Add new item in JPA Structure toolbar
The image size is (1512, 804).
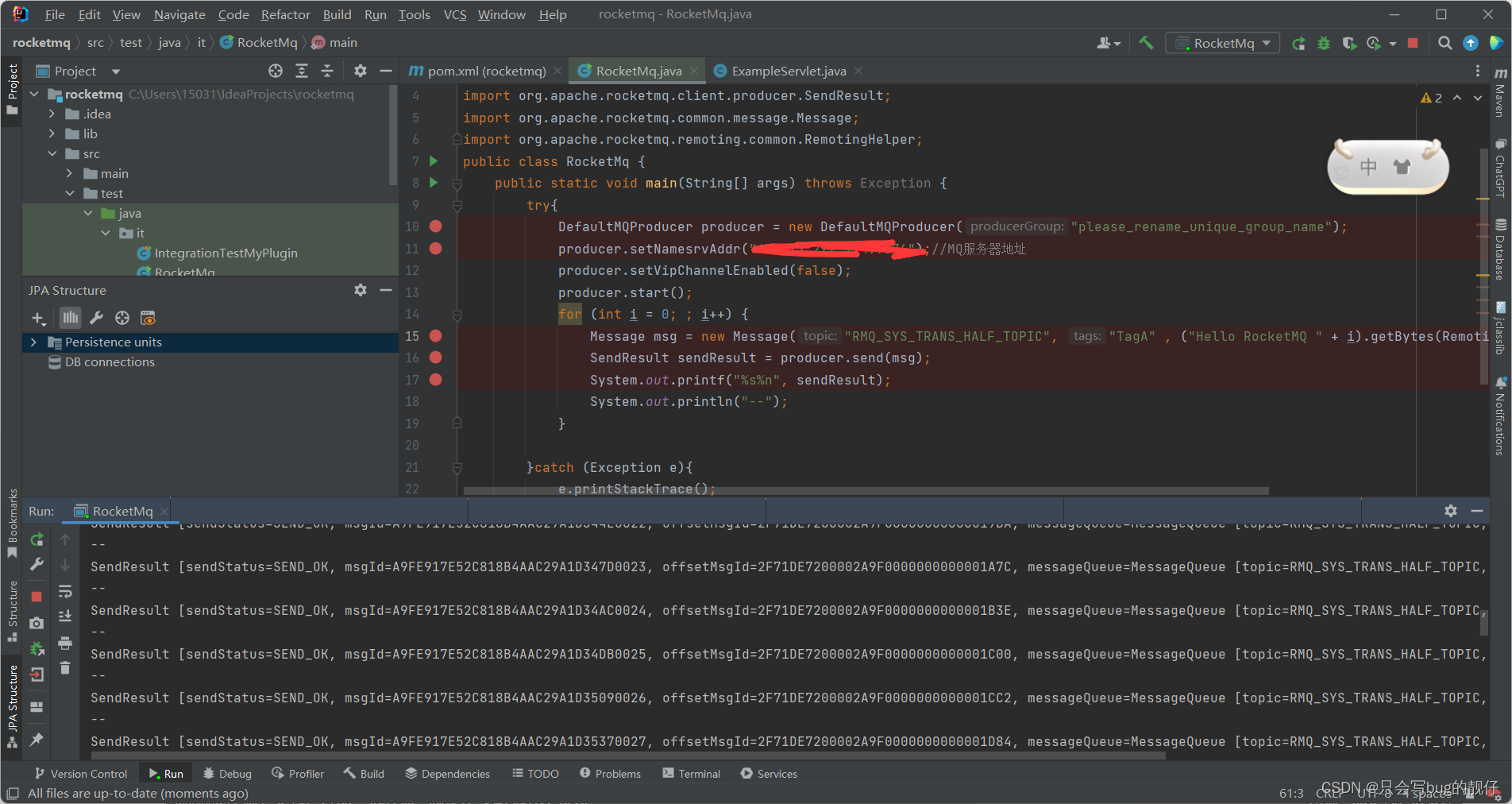click(38, 318)
